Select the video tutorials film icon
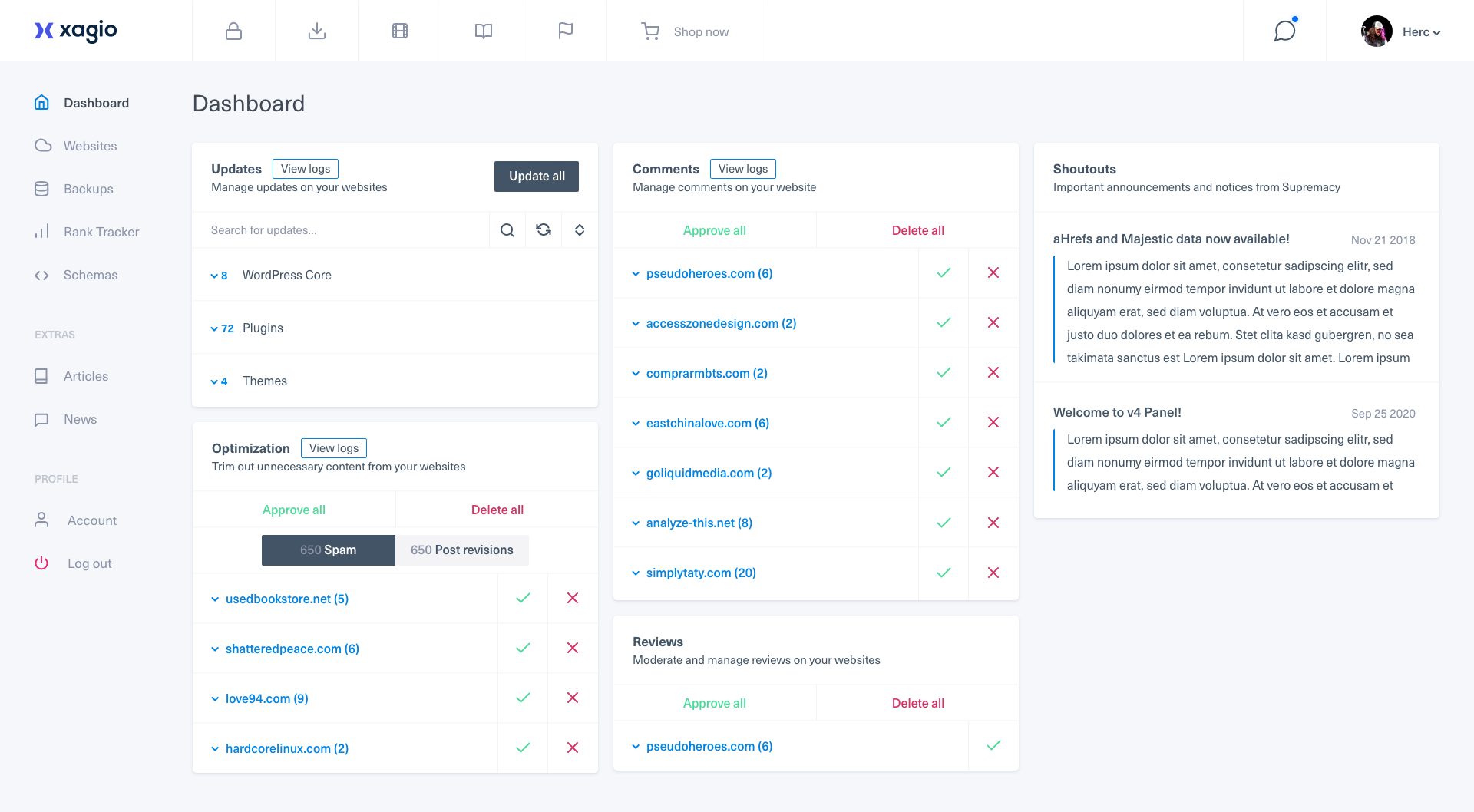The height and width of the screenshot is (812, 1474). click(x=399, y=31)
